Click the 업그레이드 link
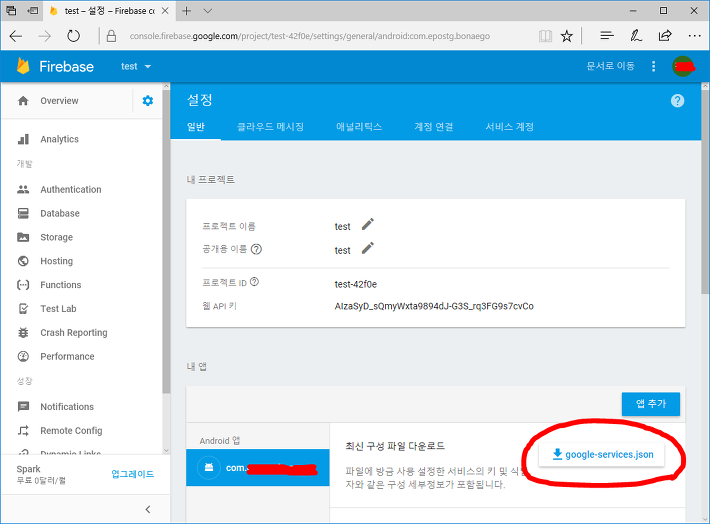 pyautogui.click(x=133, y=474)
